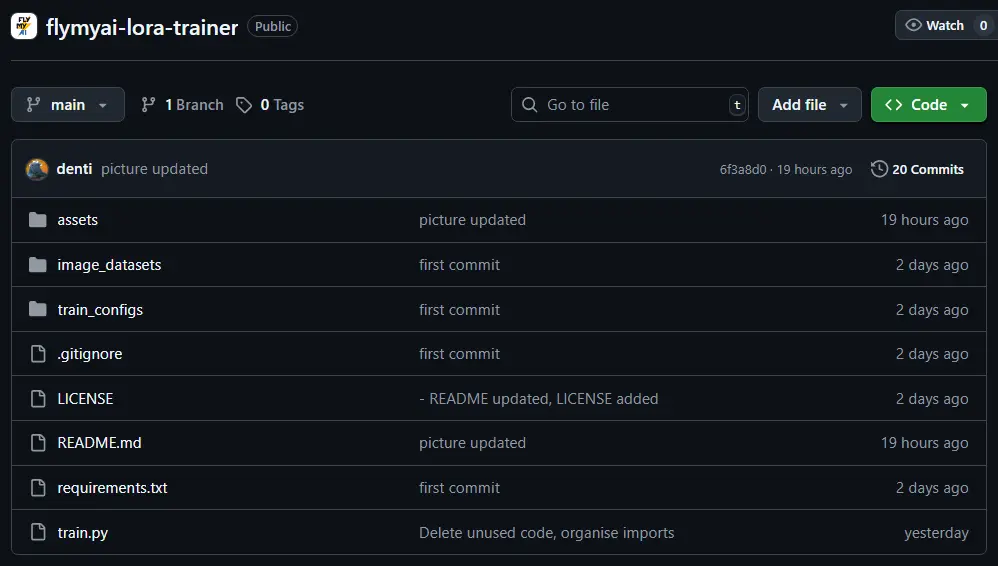Toggle Watch on this repository
The width and height of the screenshot is (998, 566).
coord(934,26)
